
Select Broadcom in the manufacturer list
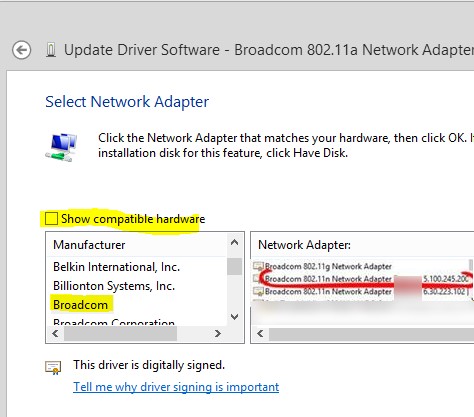tap(81, 305)
